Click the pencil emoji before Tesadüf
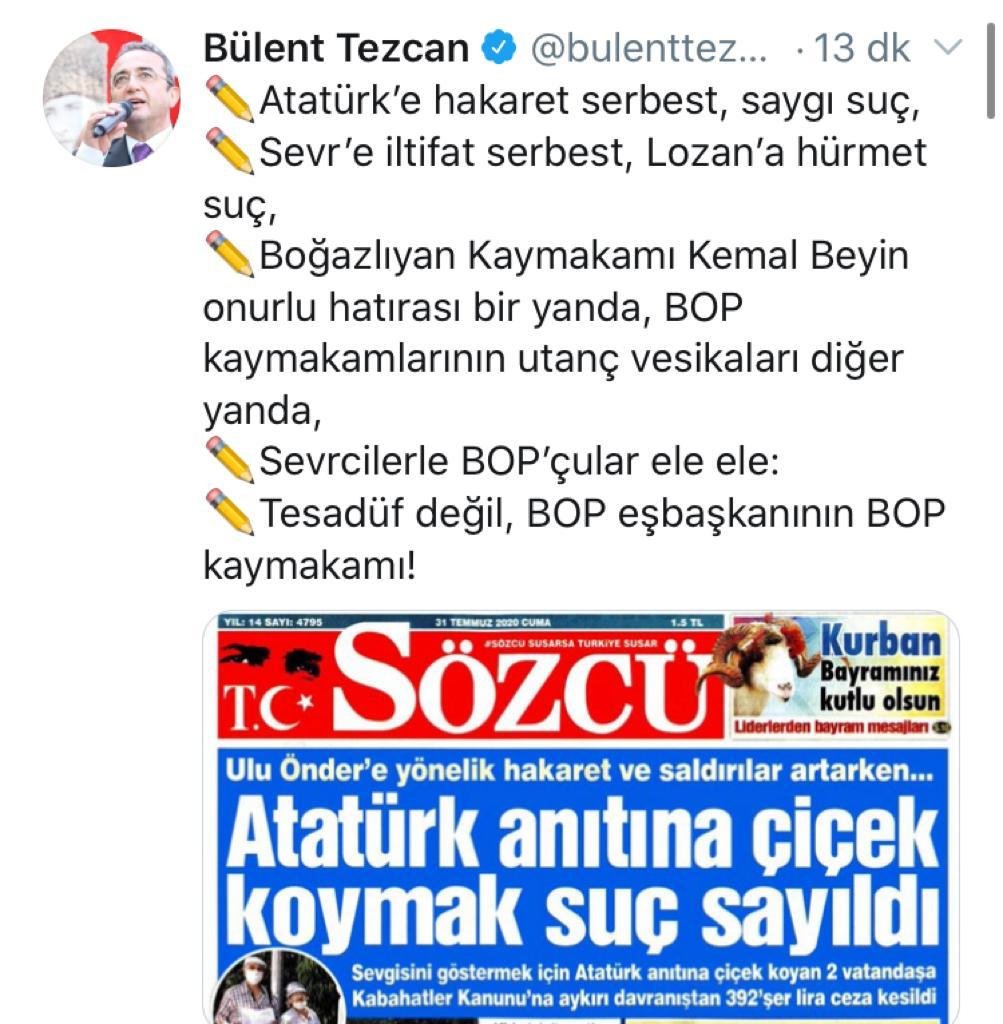Viewport: 1003px width, 1024px height. 230,512
